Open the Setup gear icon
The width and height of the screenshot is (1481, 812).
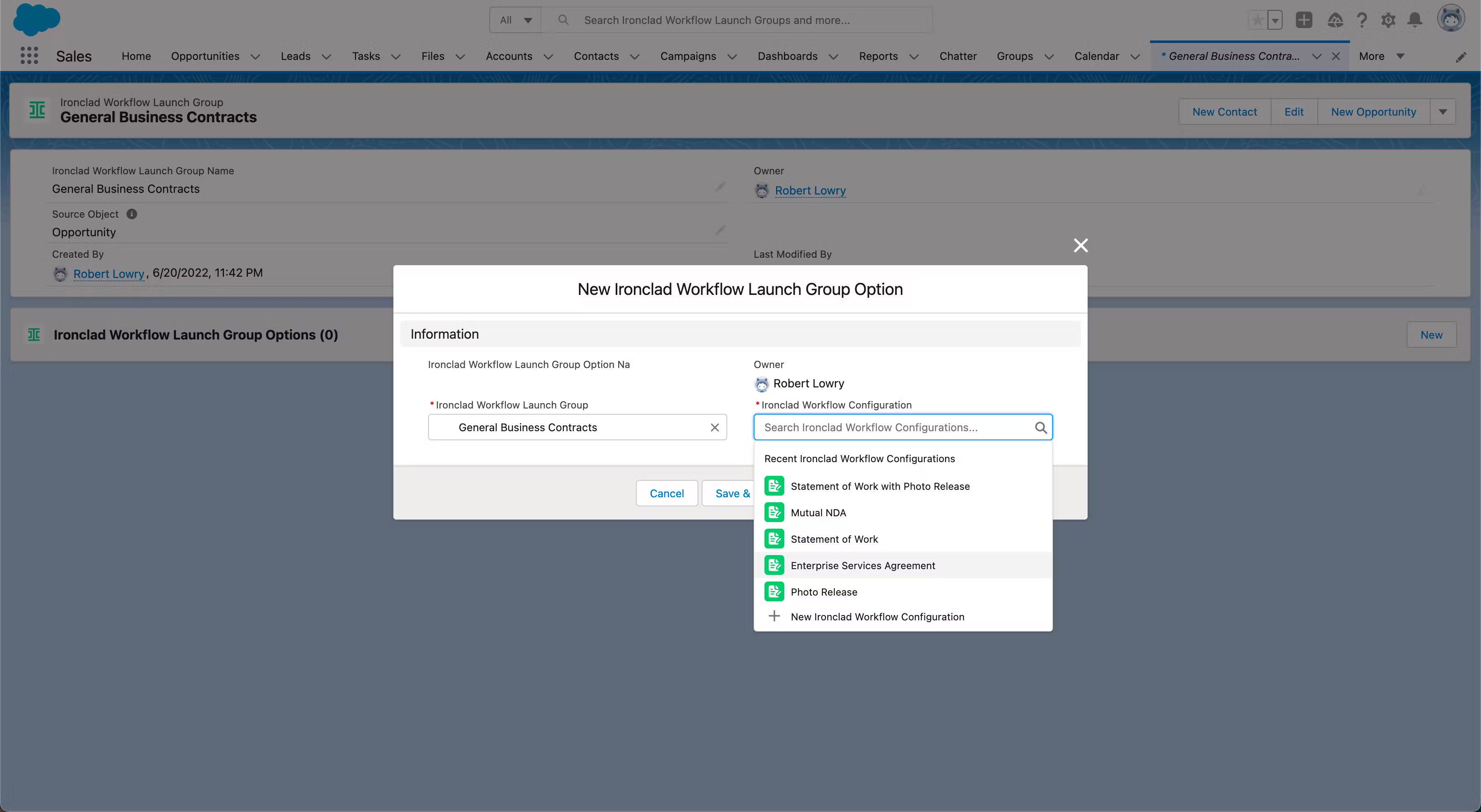coord(1388,20)
